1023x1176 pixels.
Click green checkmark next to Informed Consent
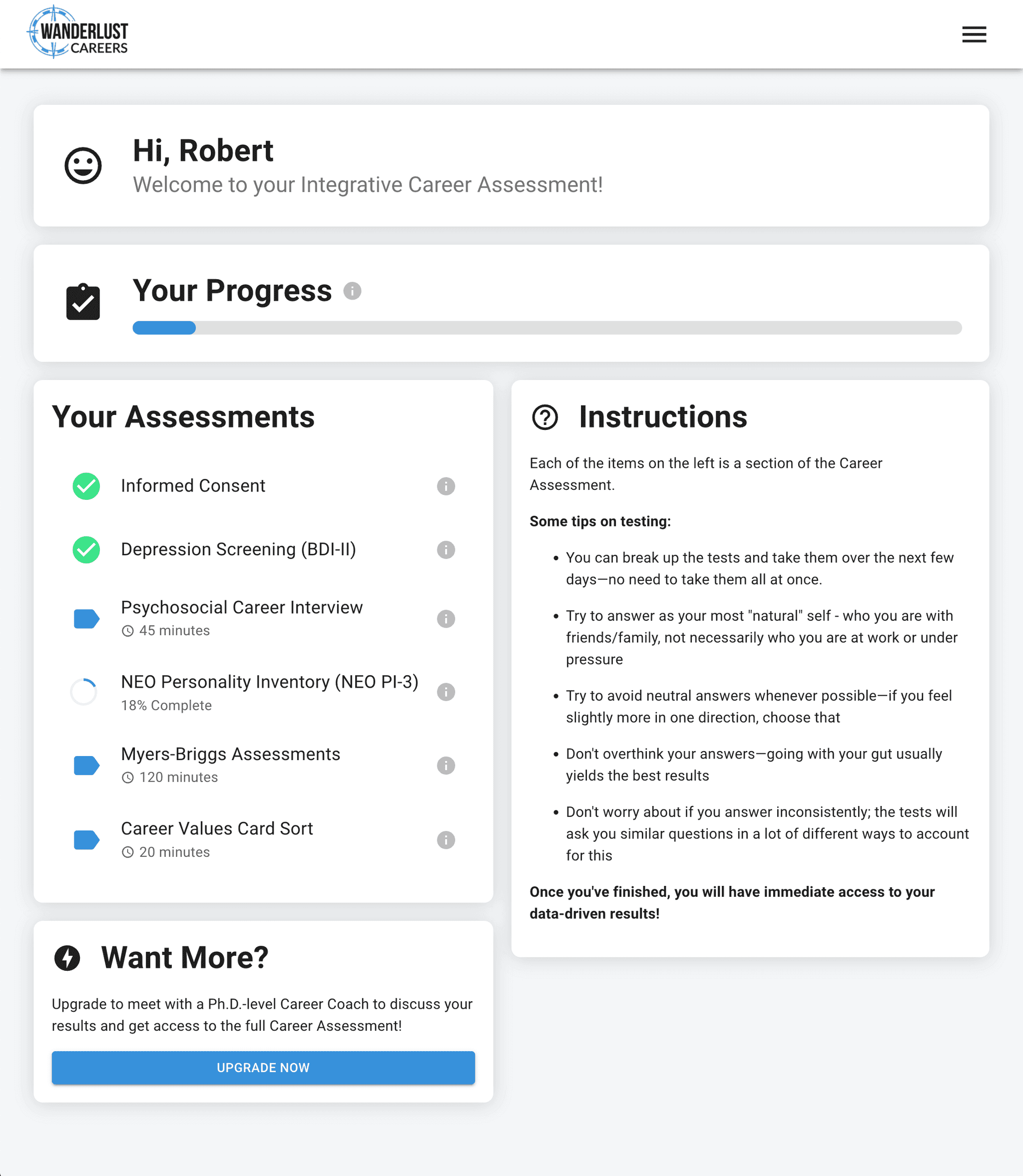click(x=86, y=486)
